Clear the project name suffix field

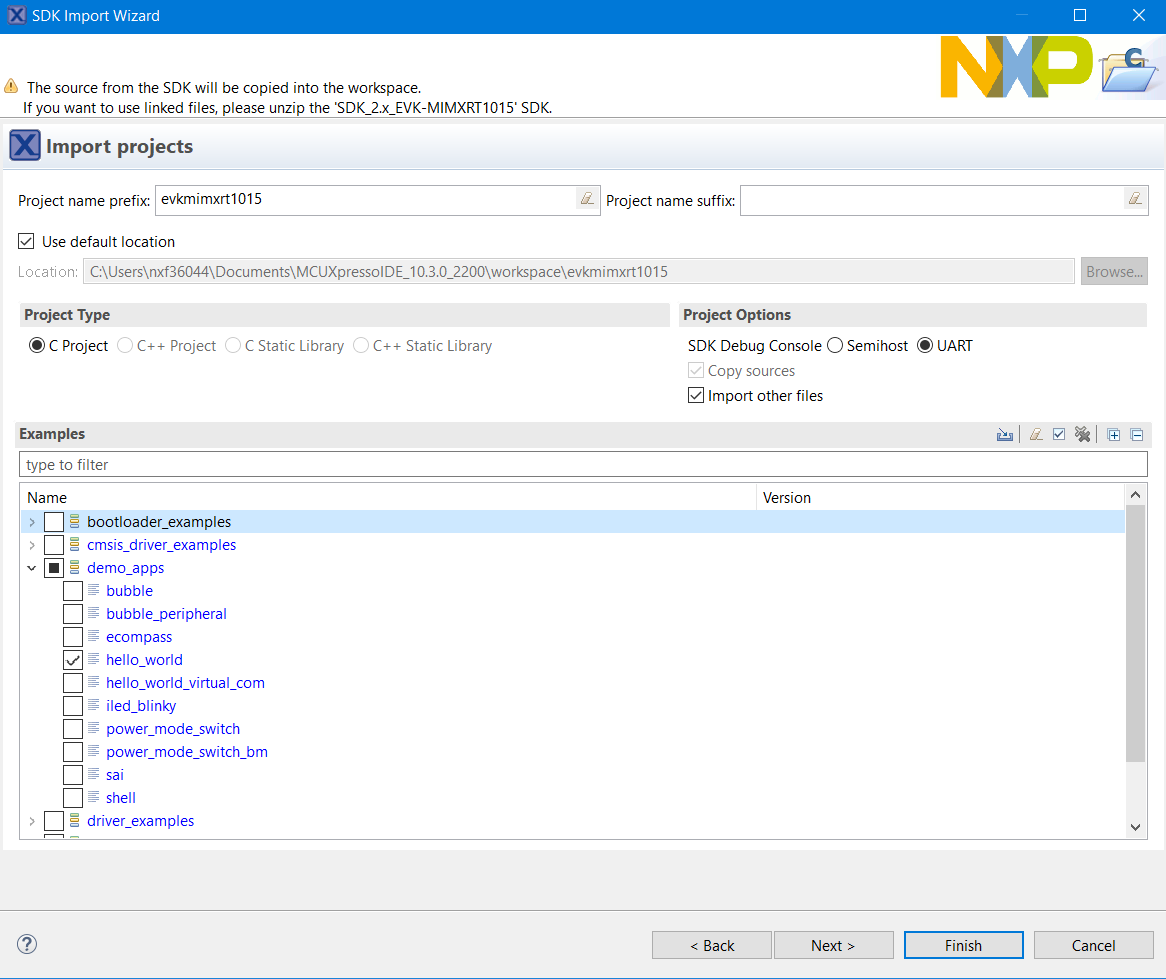[x=1135, y=199]
